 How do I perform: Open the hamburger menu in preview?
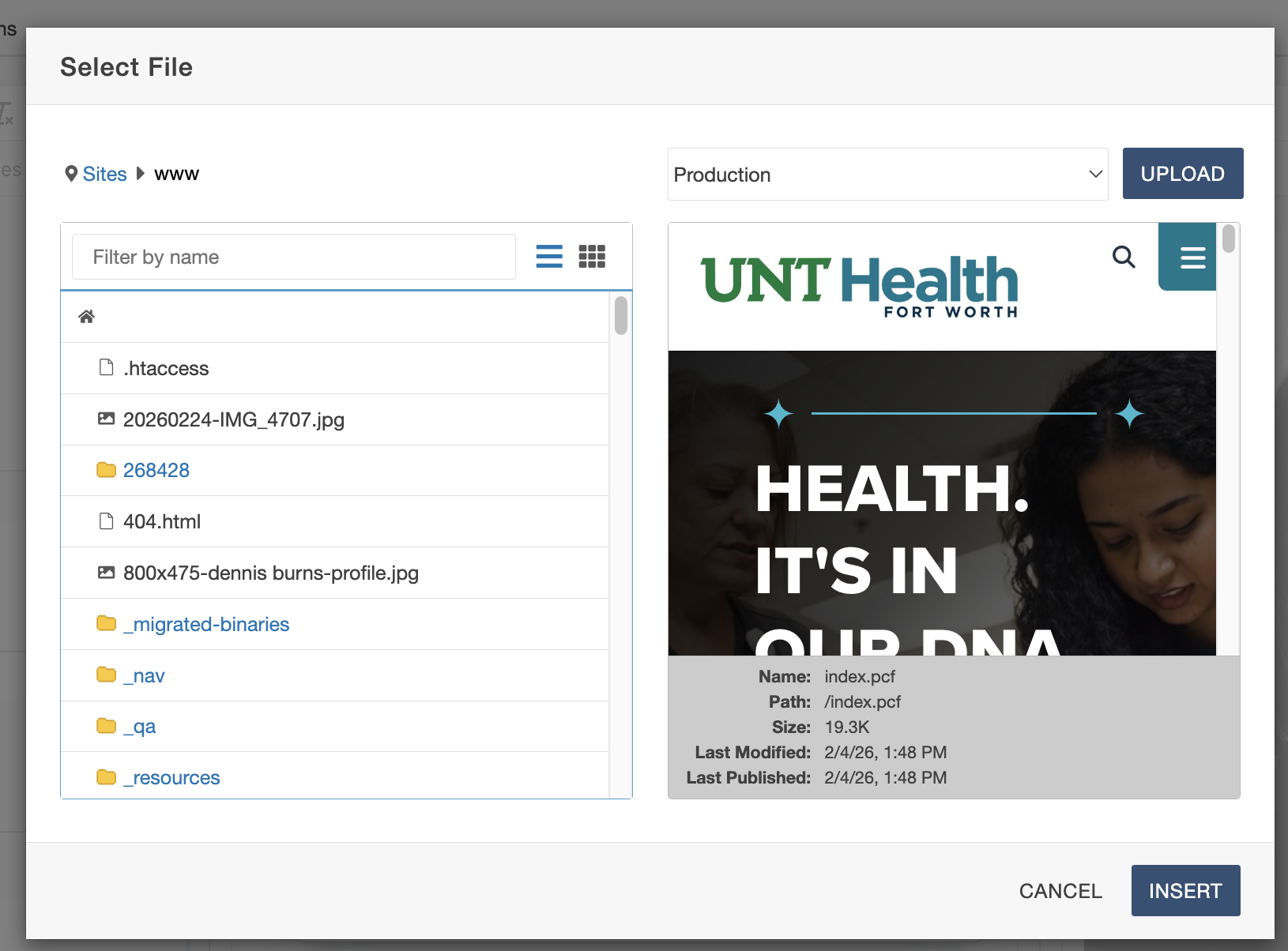1192,257
